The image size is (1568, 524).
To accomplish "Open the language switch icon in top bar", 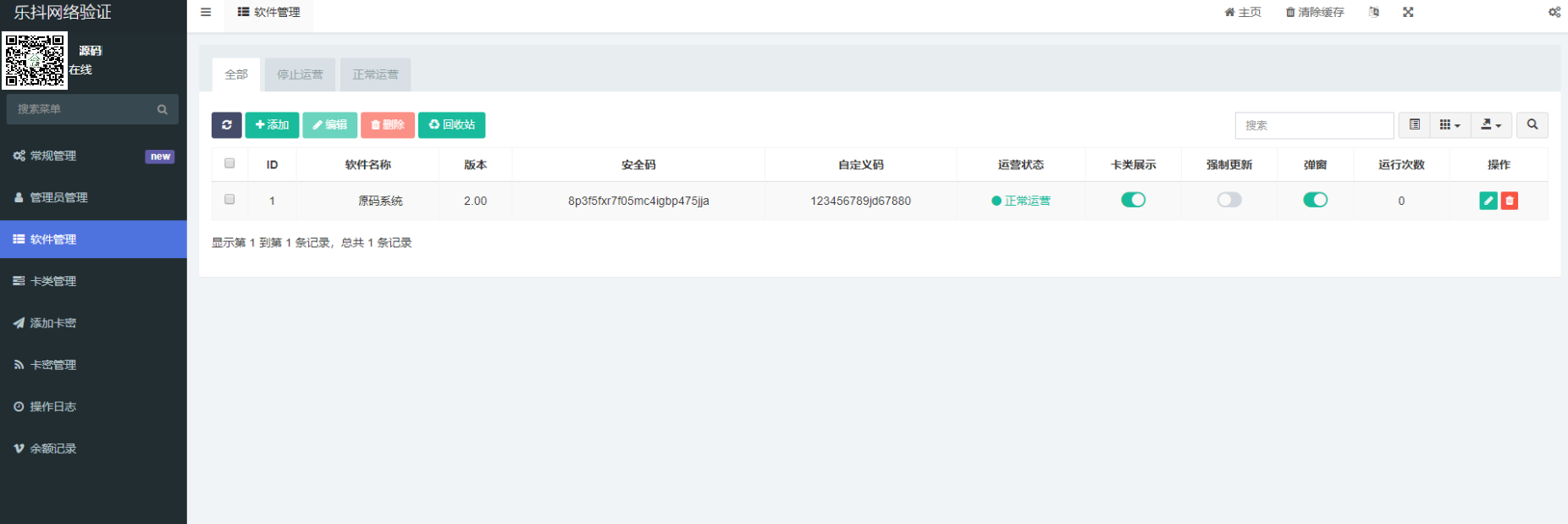I will click(x=1374, y=12).
